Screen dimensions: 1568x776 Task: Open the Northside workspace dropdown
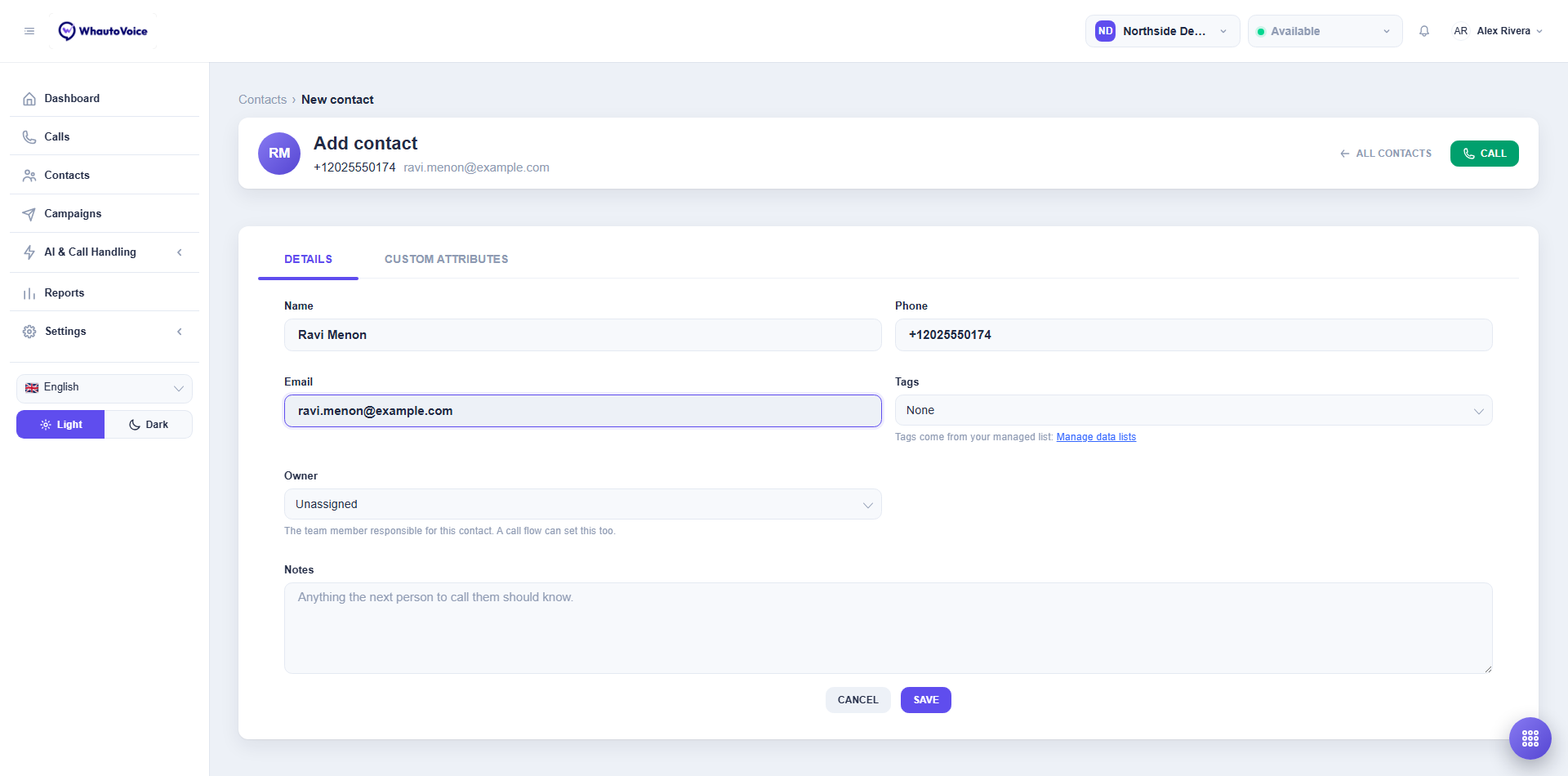(1162, 31)
